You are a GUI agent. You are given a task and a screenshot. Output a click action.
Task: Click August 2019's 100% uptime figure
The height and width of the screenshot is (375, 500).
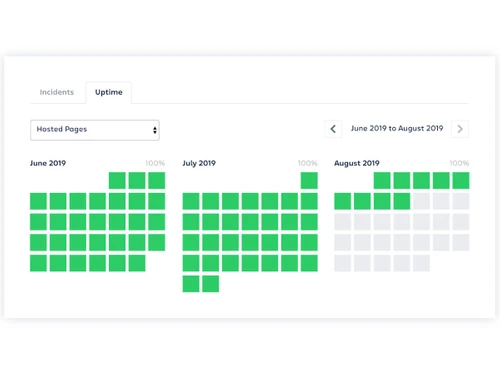(459, 163)
